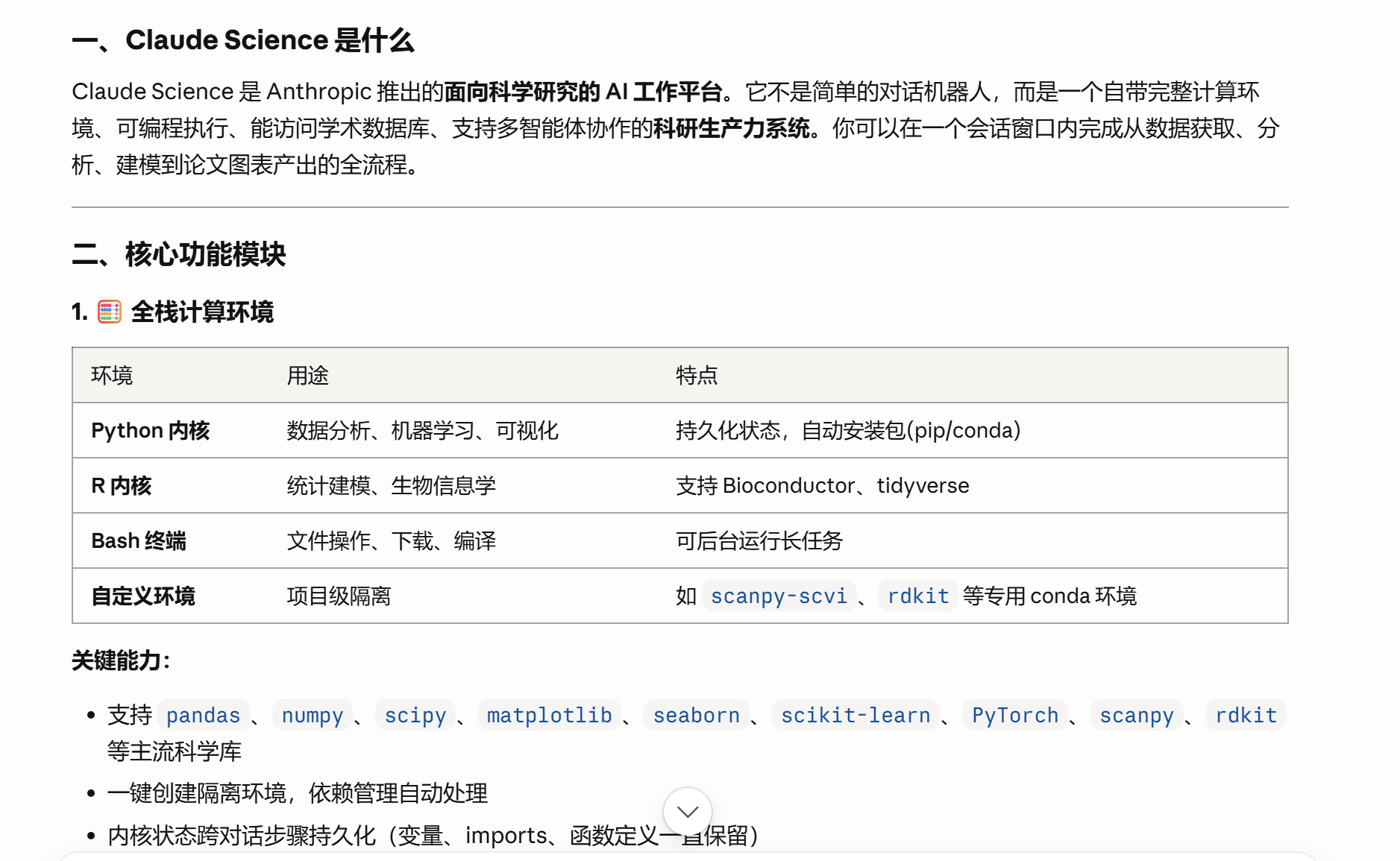
Task: Click the bullet starting 内核状态跨对话步骤持久化
Action: coord(433,835)
